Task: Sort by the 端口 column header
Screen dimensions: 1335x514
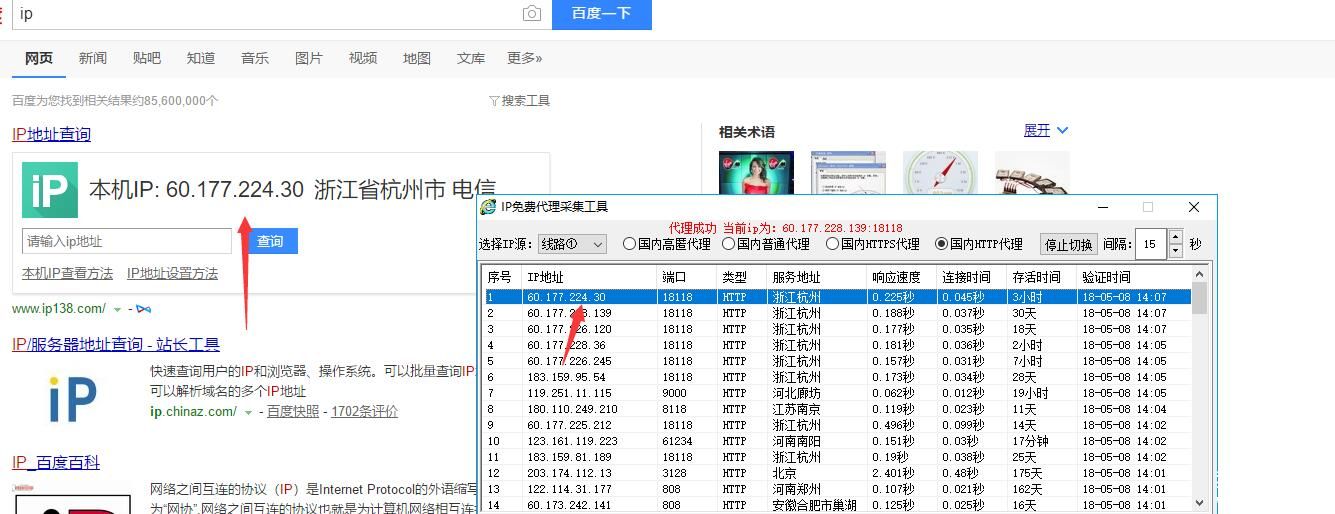Action: (687, 277)
